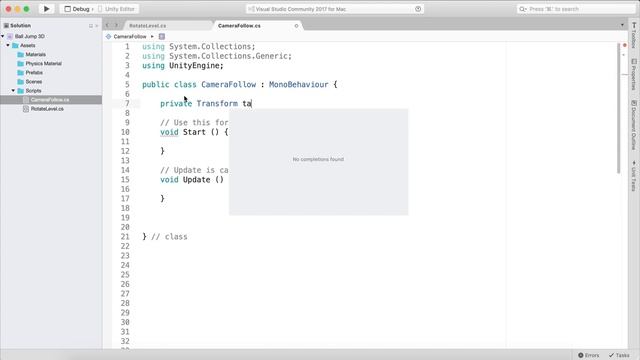Collapse the Assets folder
The width and height of the screenshot is (640, 360).
point(8,45)
